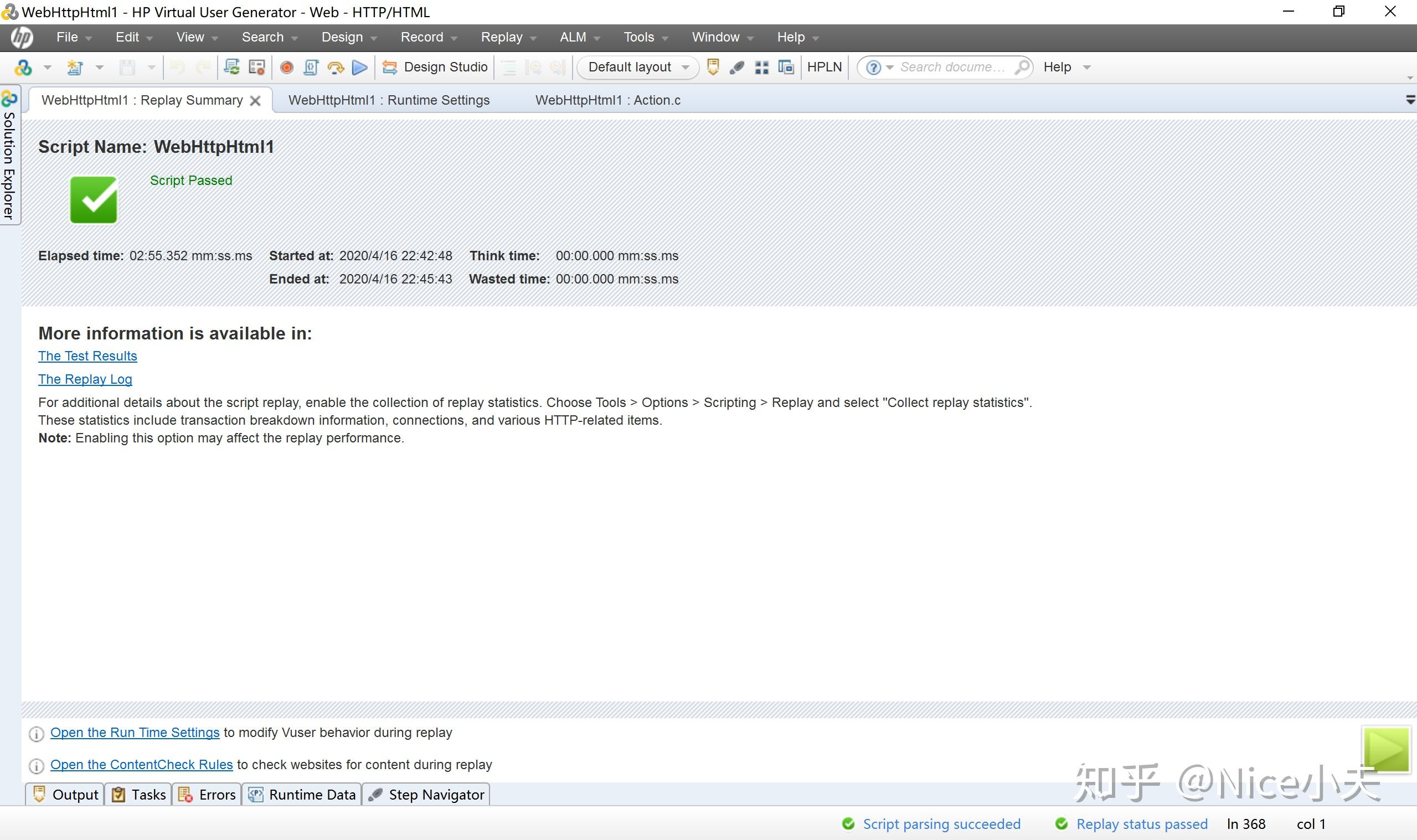Expand the Default layout dropdown
The image size is (1417, 840).
point(686,68)
